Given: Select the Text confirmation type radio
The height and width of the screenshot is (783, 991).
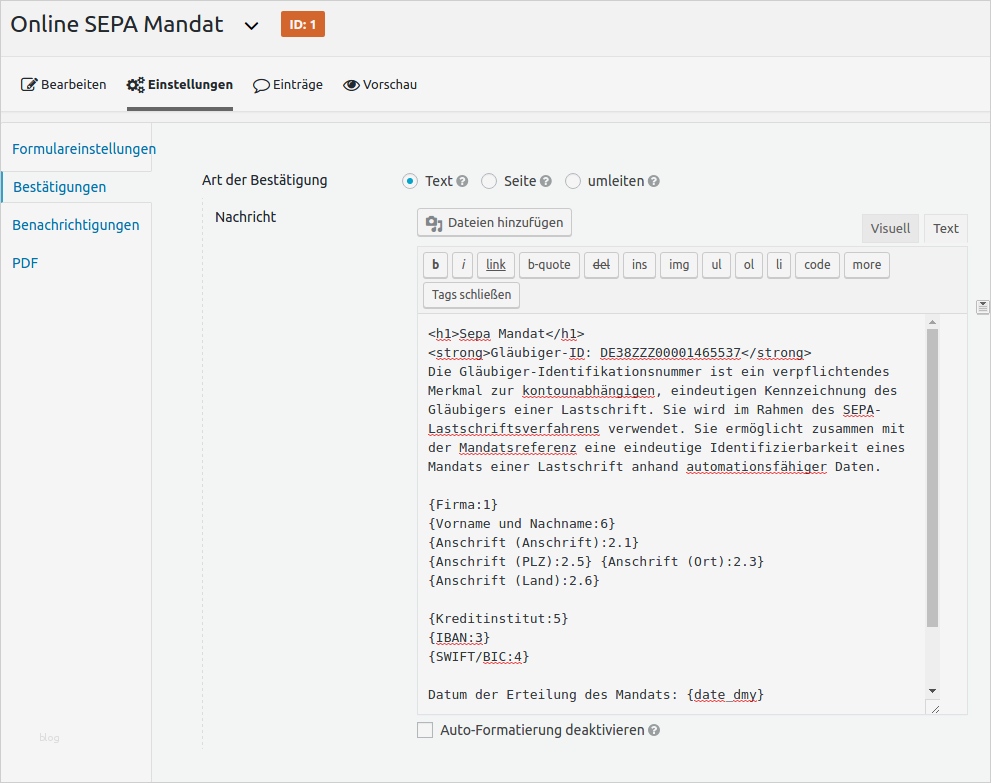Looking at the screenshot, I should point(410,181).
